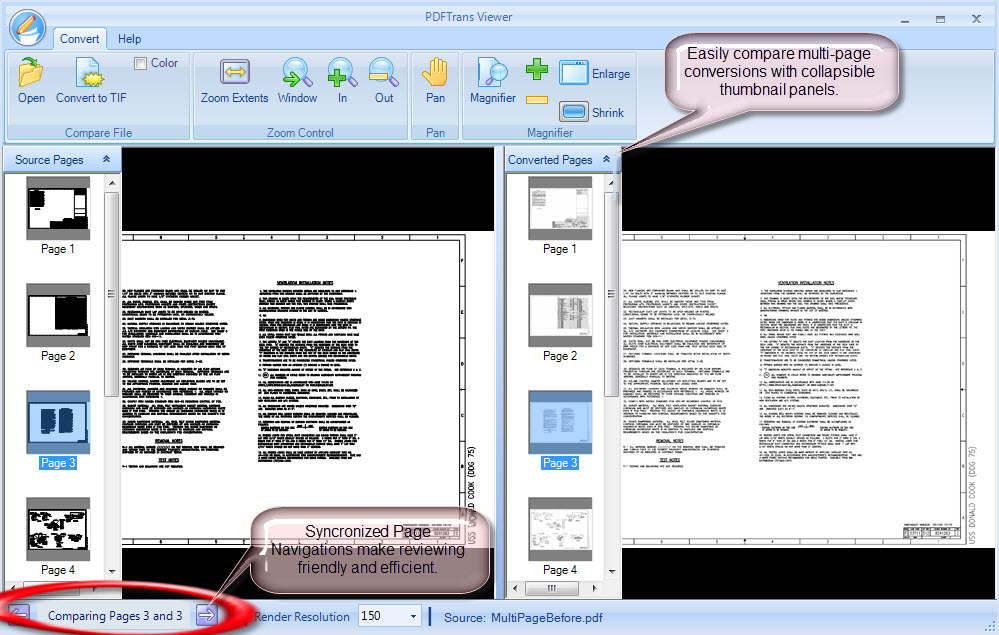Click the Source Pages vertical scrollbar thumb
The height and width of the screenshot is (635, 999).
111,294
